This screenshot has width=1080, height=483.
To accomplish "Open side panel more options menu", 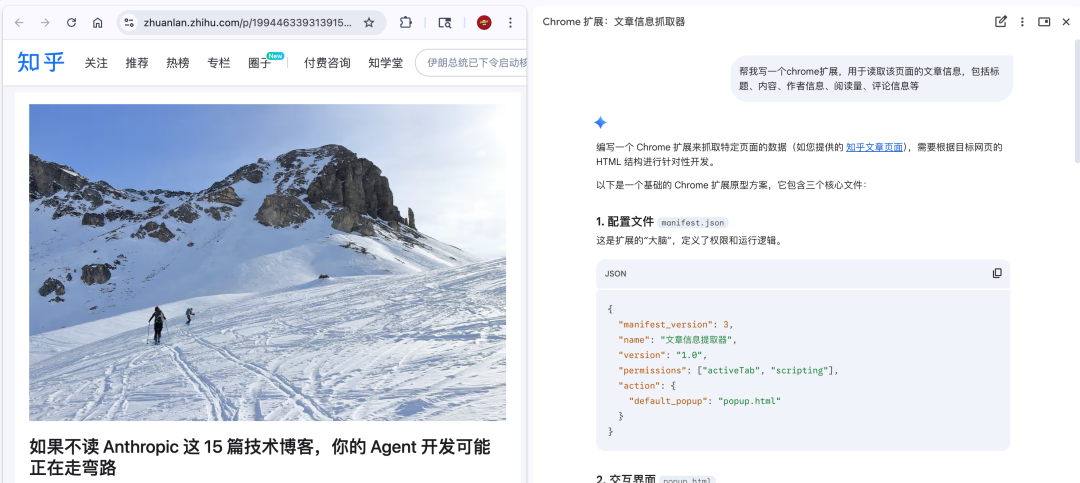I will point(1022,21).
